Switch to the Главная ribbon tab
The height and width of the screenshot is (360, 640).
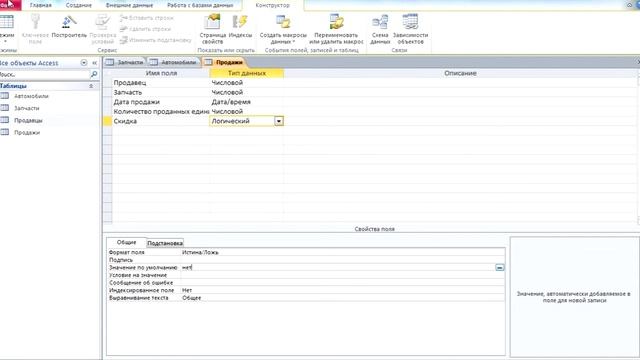40,5
